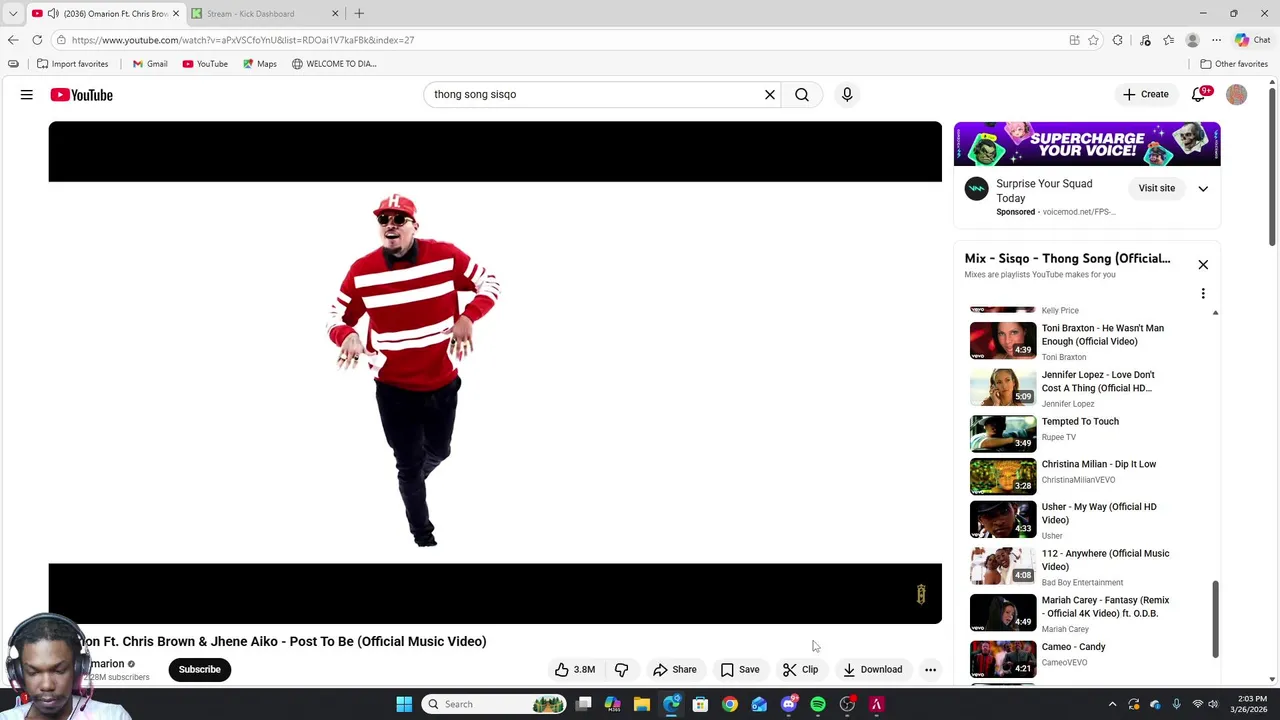
Task: Expand the sponsored ad options chevron
Action: (x=1203, y=189)
